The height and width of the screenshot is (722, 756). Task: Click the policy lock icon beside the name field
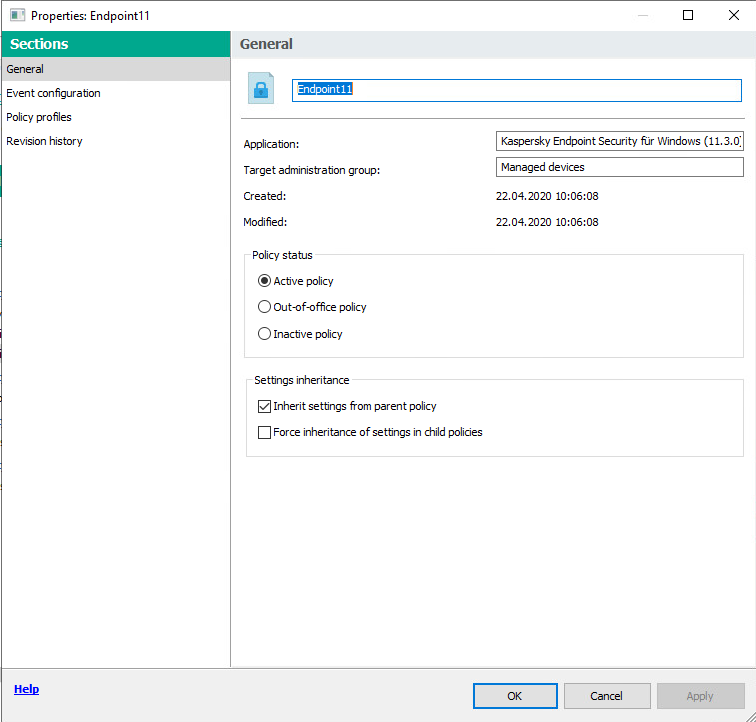[261, 88]
